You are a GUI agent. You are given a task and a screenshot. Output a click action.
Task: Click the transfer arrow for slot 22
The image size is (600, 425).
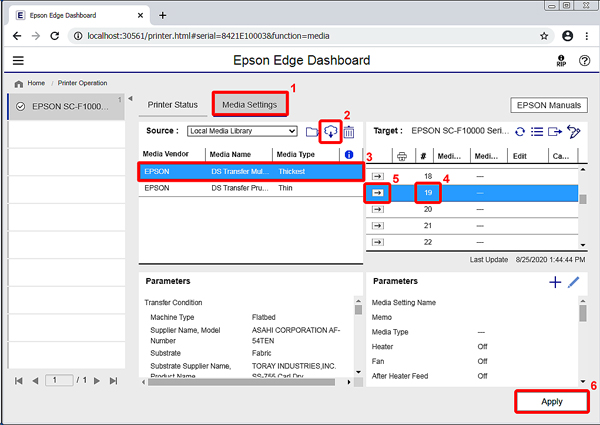378,242
